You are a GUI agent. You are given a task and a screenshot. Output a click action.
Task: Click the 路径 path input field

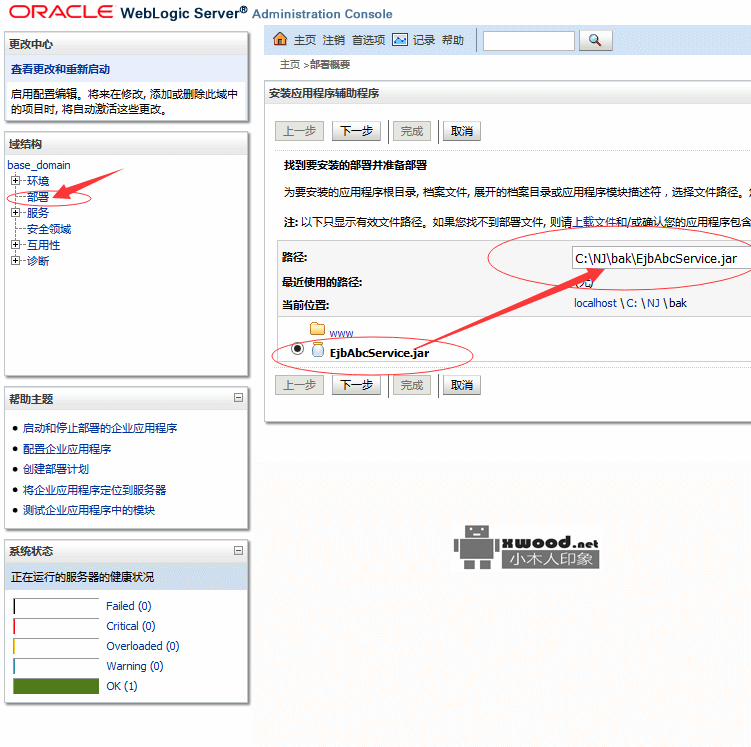(x=661, y=258)
